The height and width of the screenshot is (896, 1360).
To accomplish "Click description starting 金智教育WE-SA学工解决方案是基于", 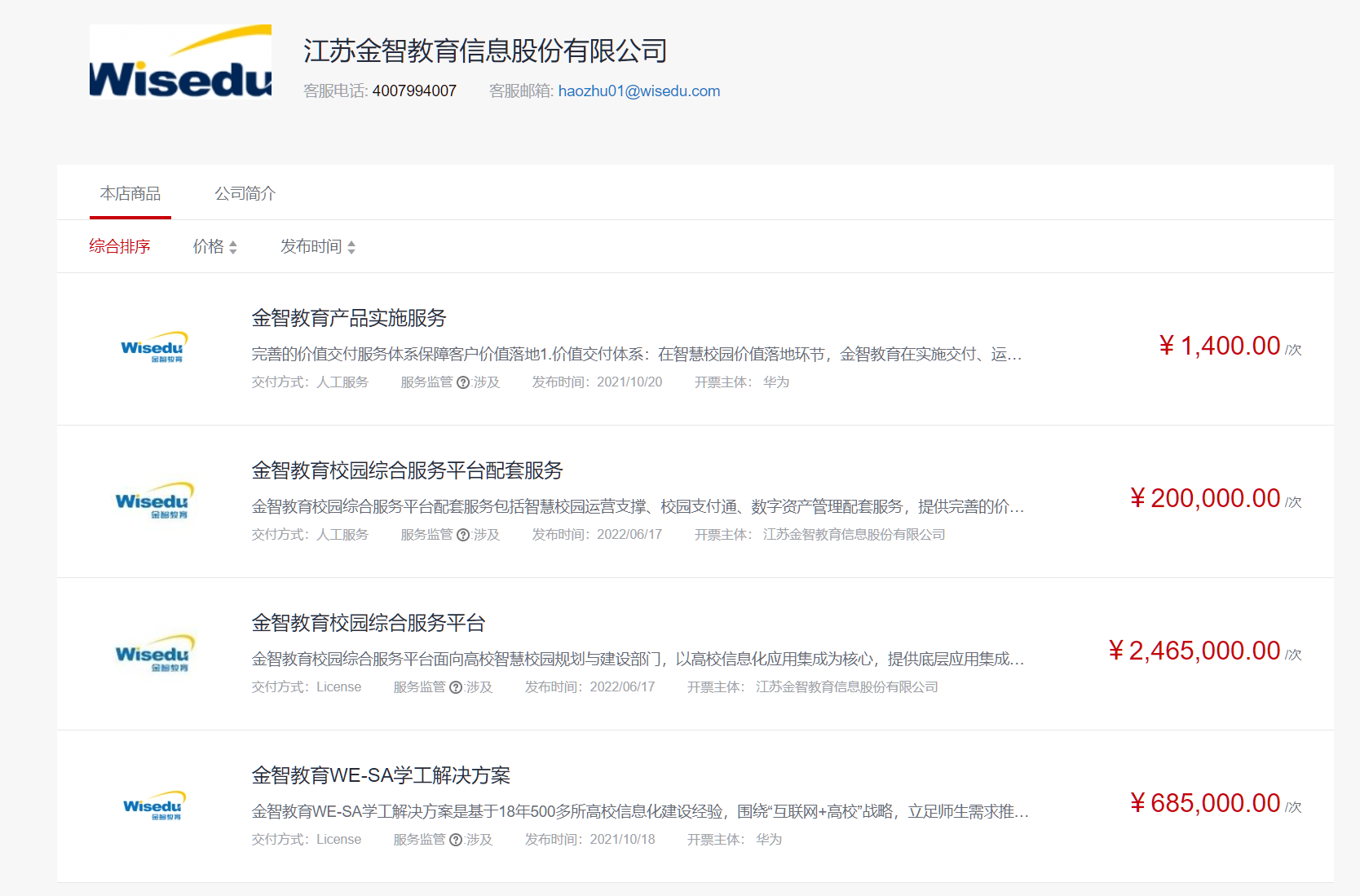I will 640,811.
